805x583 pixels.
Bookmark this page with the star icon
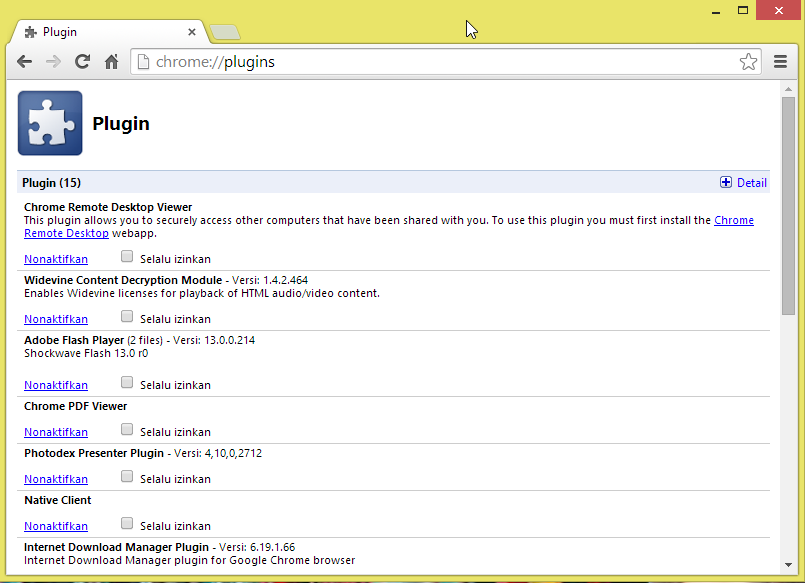click(748, 62)
